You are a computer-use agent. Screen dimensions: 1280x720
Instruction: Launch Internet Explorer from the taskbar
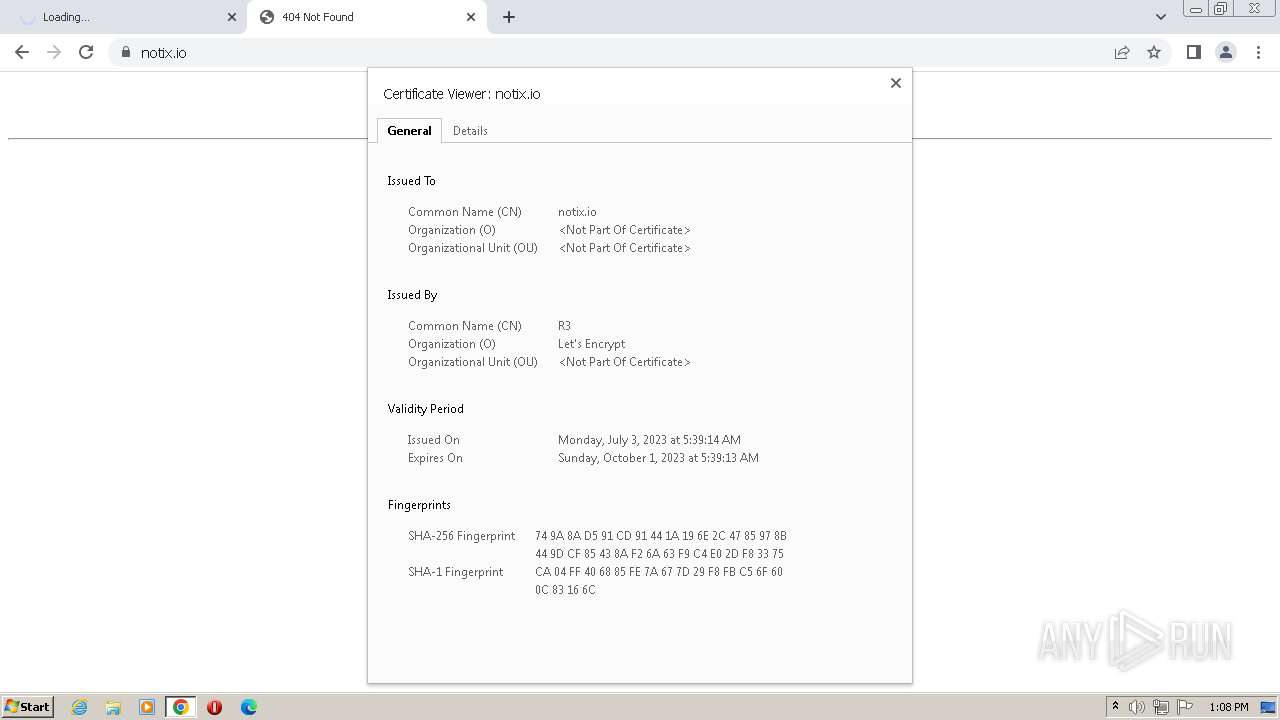79,707
